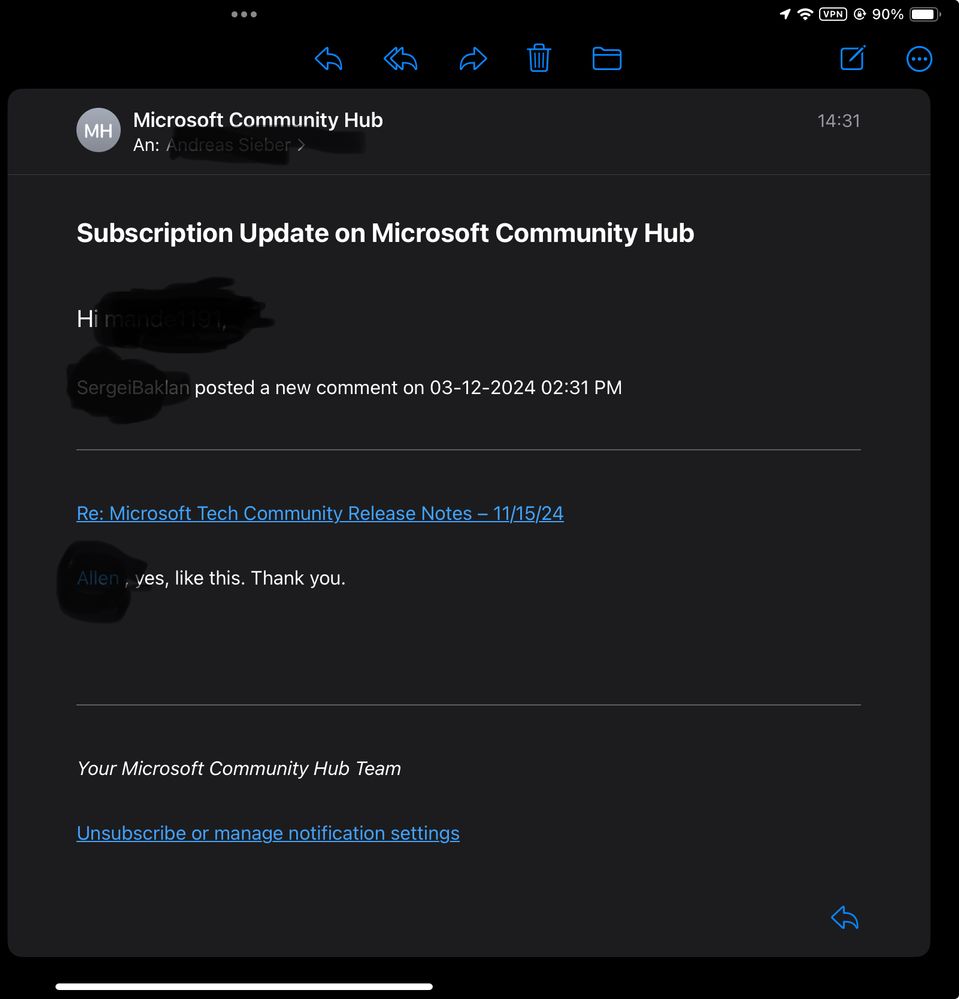Tap the Reply All double-arrow icon
Screen dimensions: 959x999
401,59
